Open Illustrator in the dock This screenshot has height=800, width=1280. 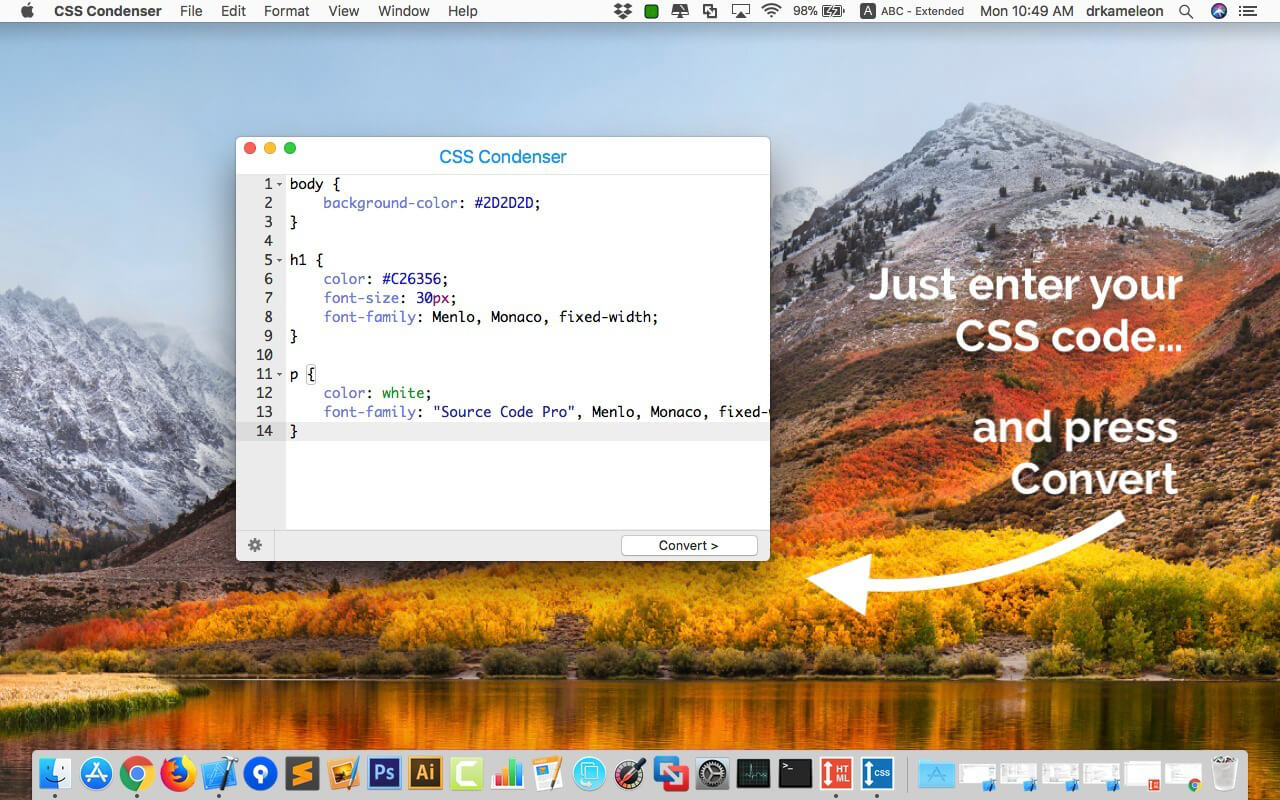[x=426, y=773]
